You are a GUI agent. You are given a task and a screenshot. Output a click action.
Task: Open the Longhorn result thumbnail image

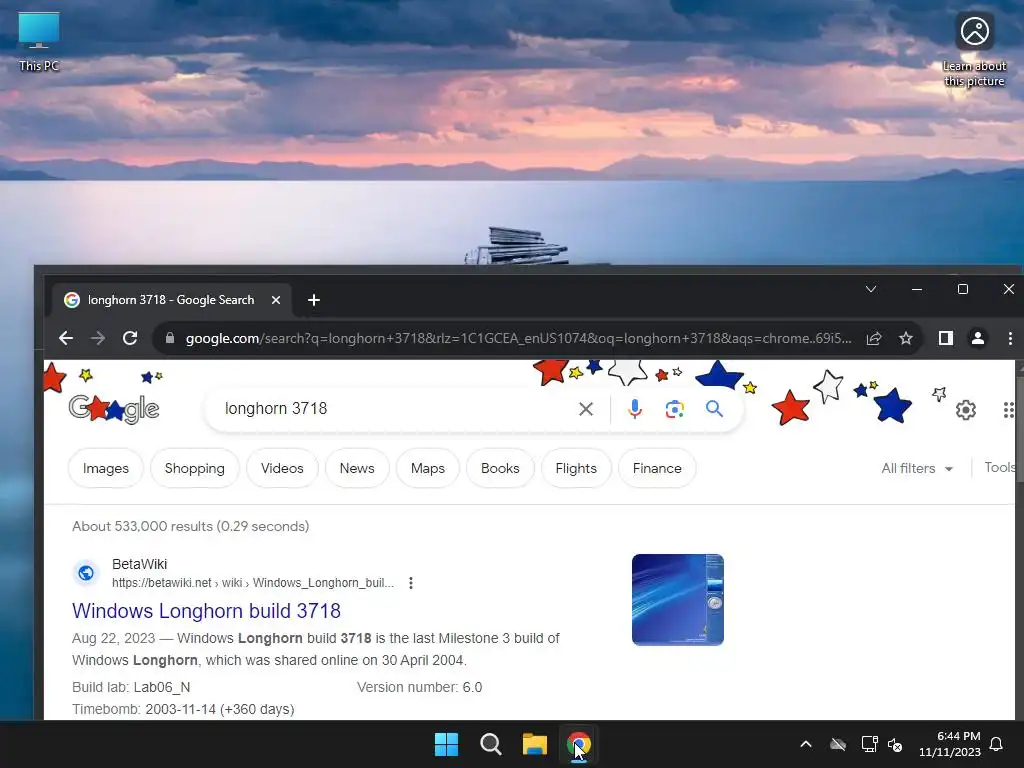click(x=678, y=600)
